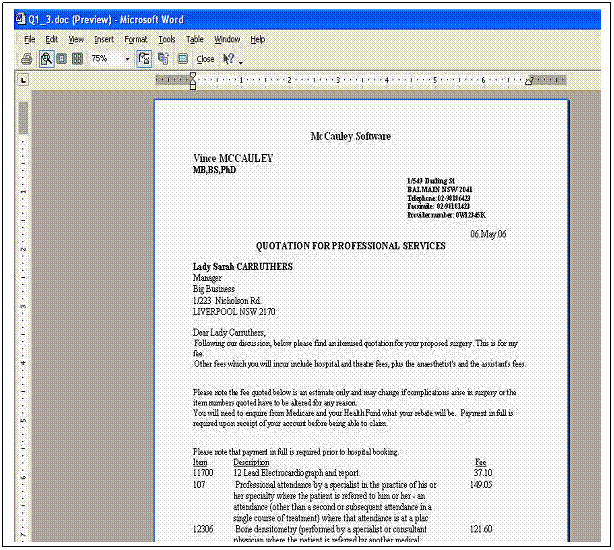Click the right indent marker on ruler

tap(529, 81)
